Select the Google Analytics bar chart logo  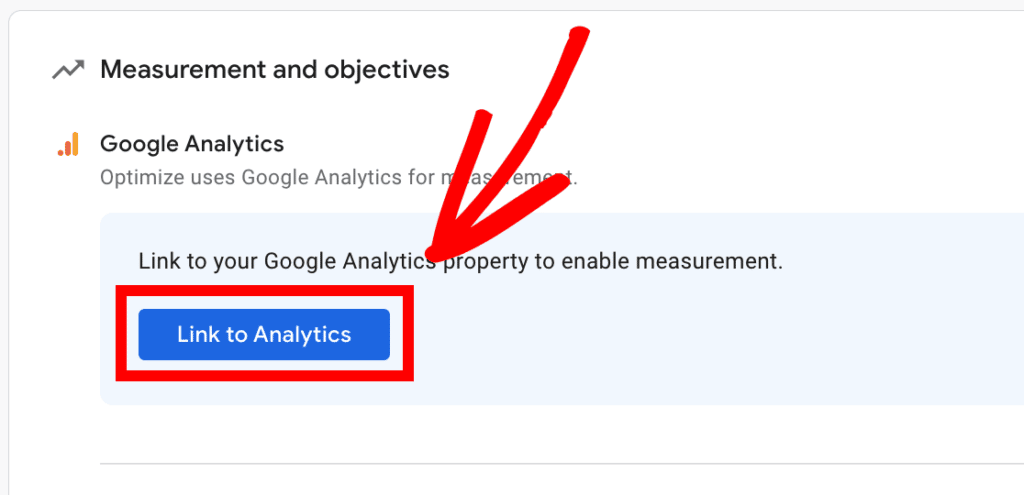(x=68, y=144)
